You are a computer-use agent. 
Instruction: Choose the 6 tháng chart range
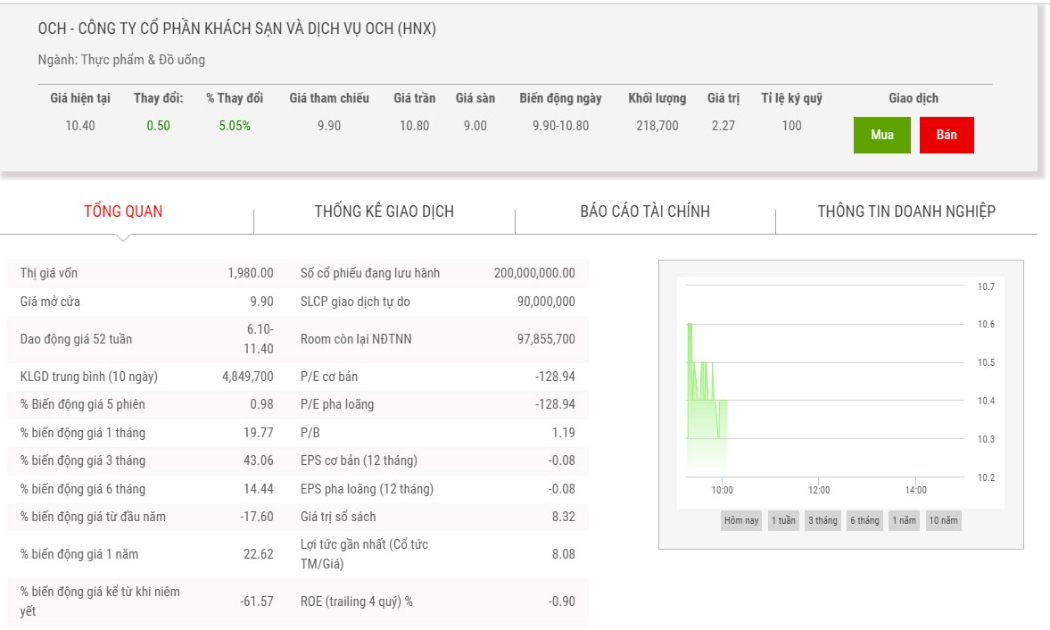click(865, 521)
